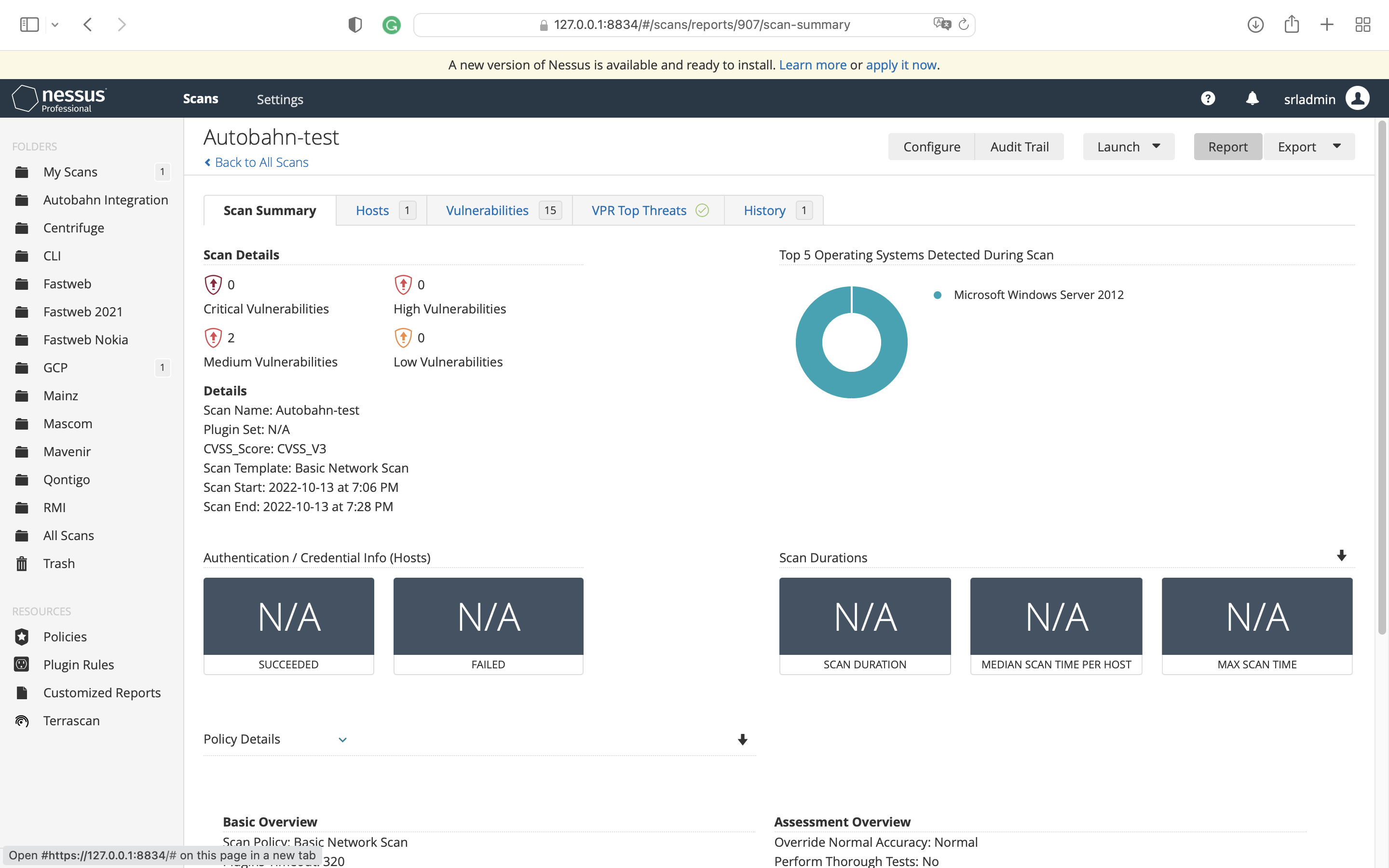Screen dimensions: 1389x868
Task: Click the Configure button
Action: point(932,147)
